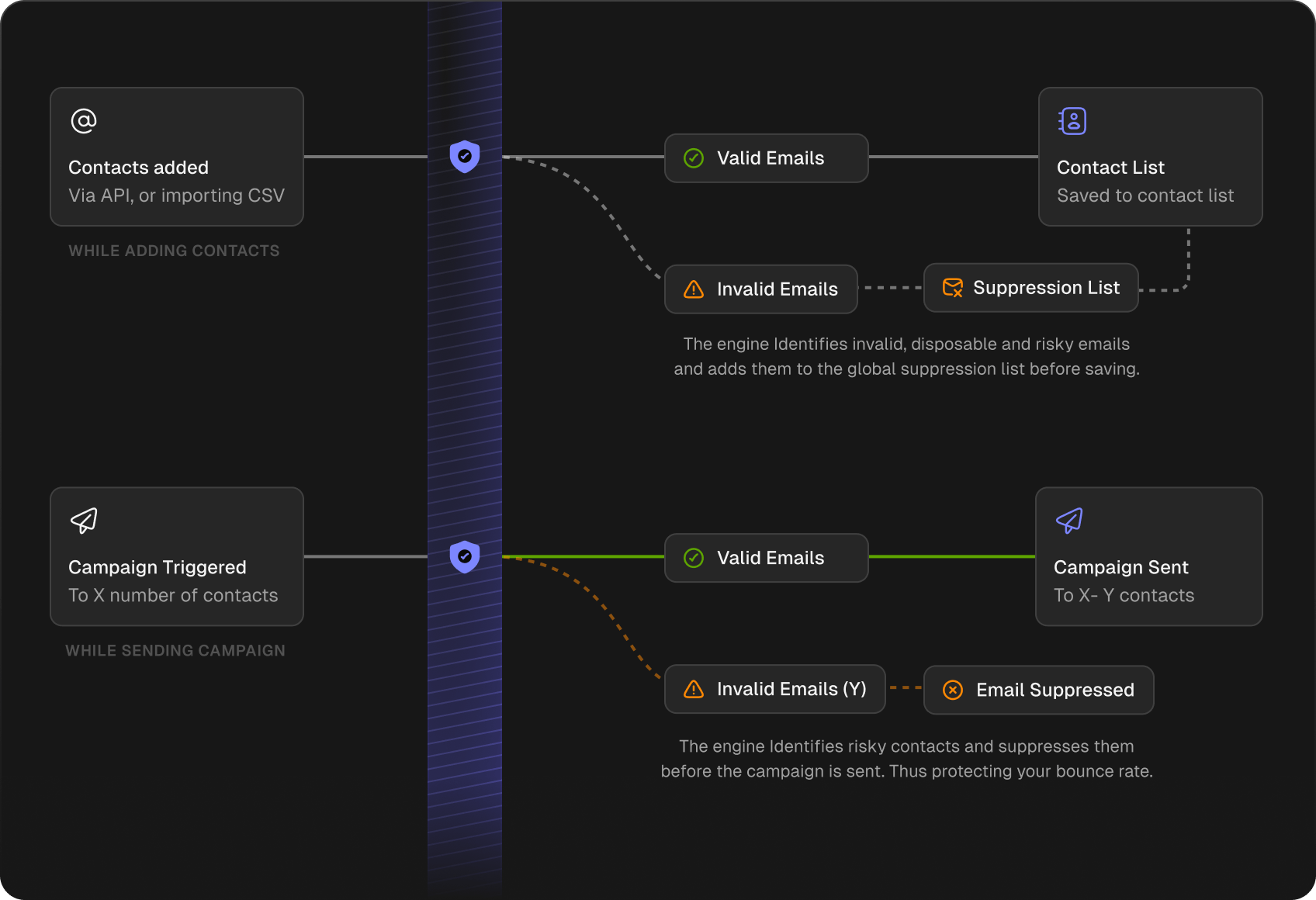Select the shield icon after Contacts added

click(464, 157)
